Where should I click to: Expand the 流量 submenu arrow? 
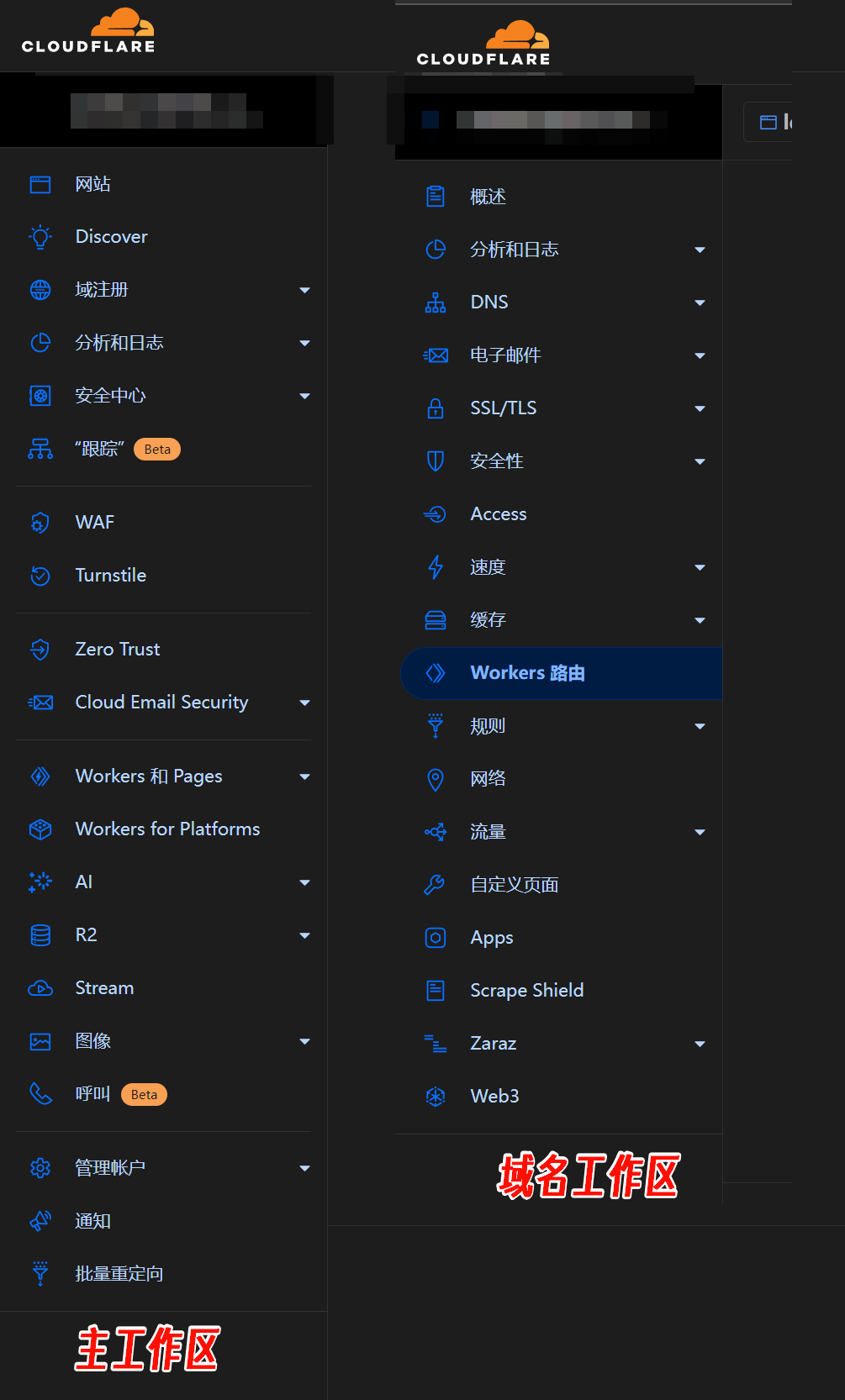700,832
